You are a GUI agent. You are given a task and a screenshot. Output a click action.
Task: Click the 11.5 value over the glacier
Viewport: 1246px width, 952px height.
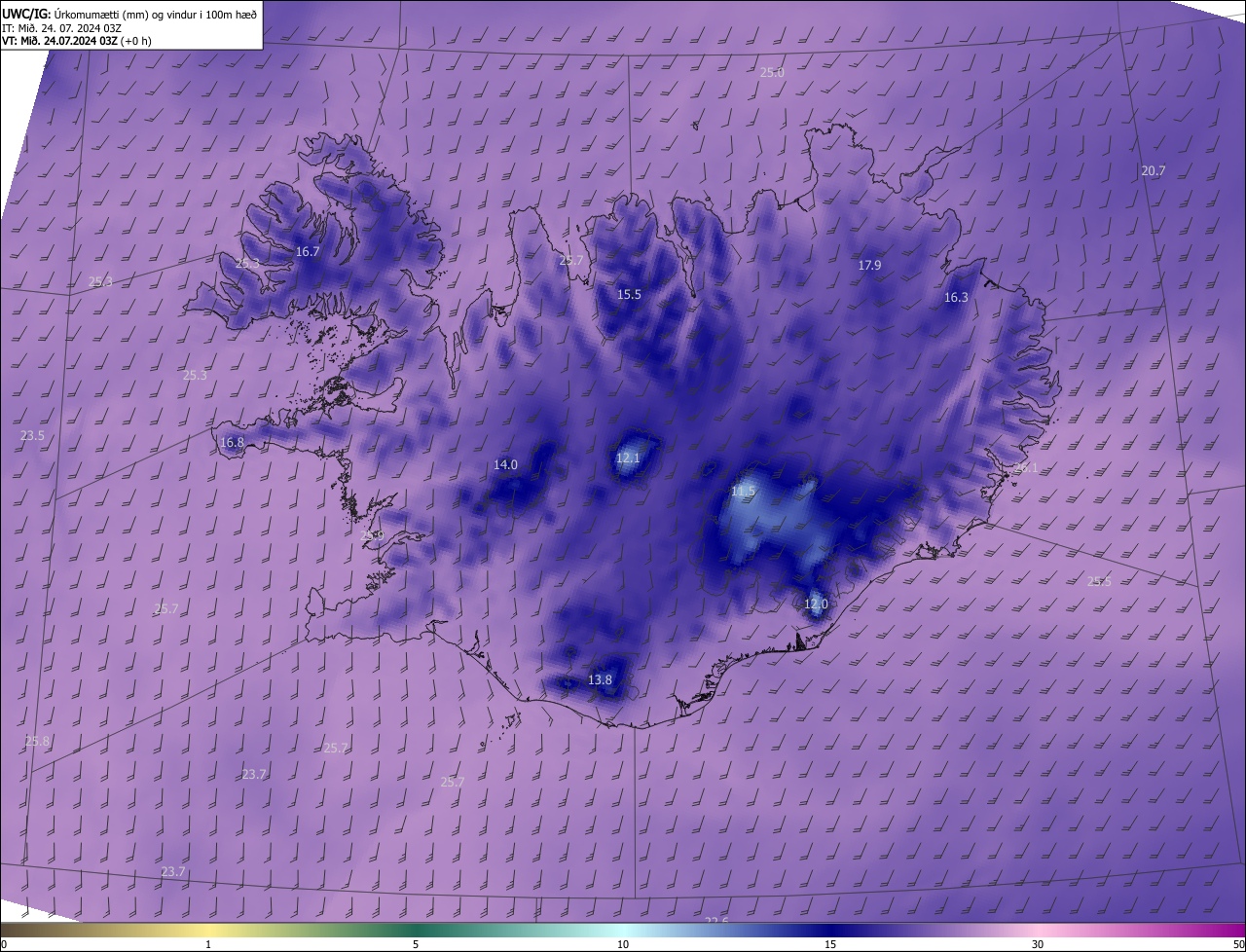point(743,492)
